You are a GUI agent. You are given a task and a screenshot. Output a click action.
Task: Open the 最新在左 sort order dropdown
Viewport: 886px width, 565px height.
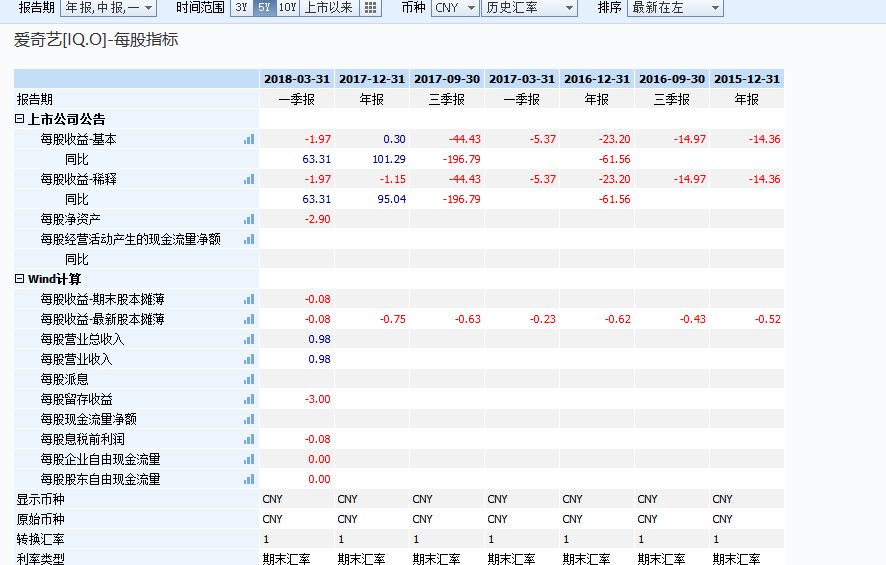(675, 8)
